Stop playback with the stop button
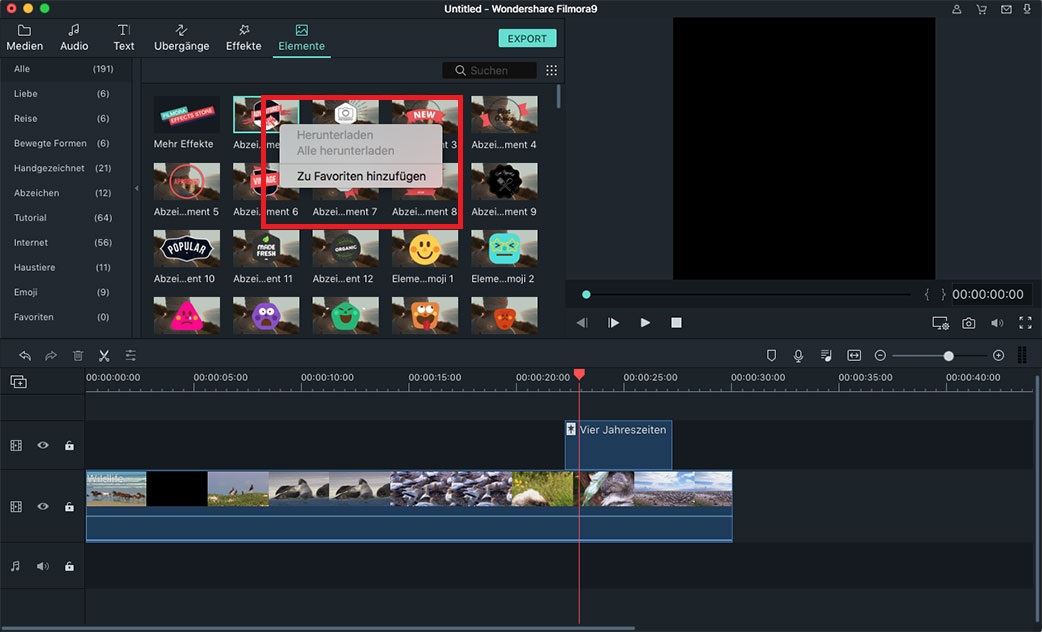 point(676,323)
